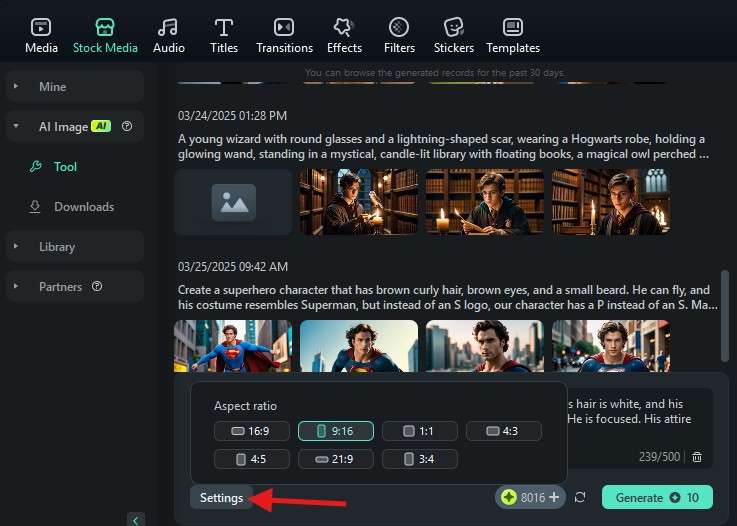This screenshot has height=526, width=737.
Task: Open the Templates tab
Action: pos(513,36)
